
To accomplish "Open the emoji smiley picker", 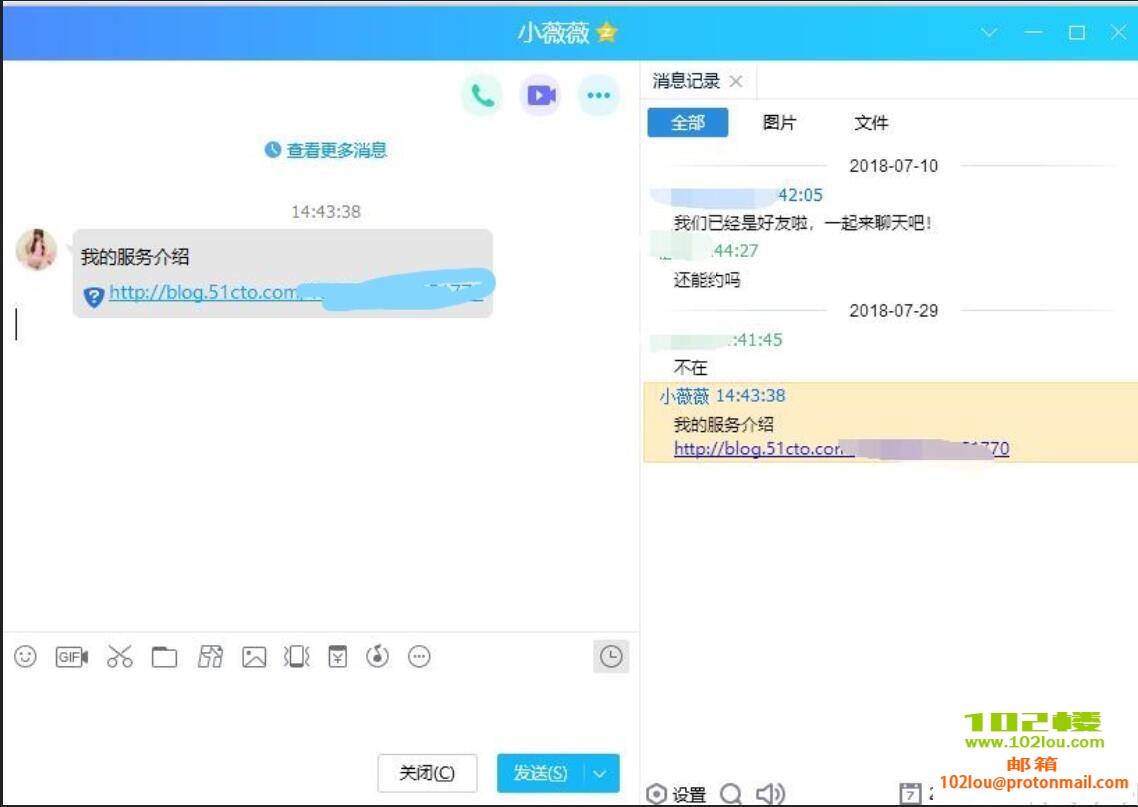I will pyautogui.click(x=26, y=657).
